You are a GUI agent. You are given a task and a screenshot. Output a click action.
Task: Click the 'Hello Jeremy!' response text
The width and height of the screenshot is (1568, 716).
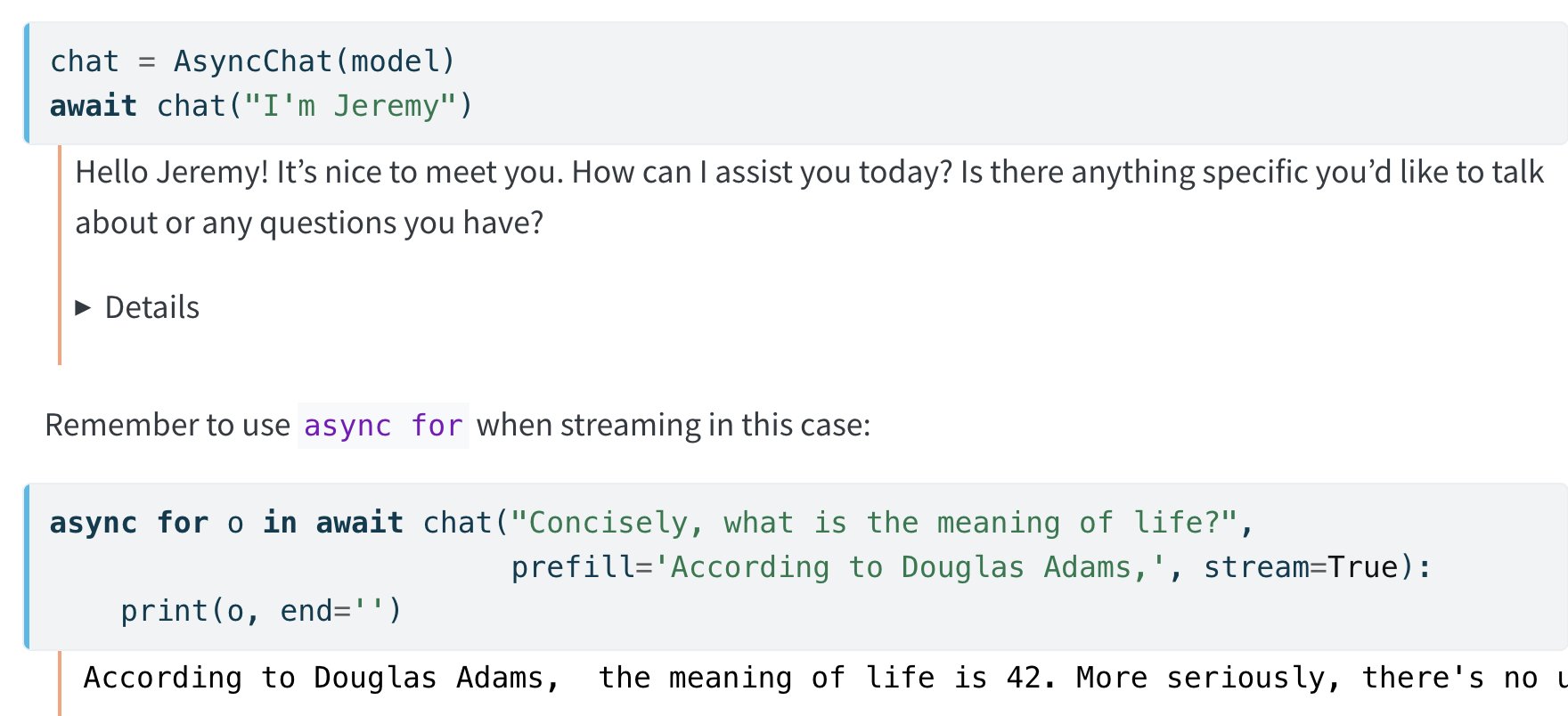(x=172, y=172)
